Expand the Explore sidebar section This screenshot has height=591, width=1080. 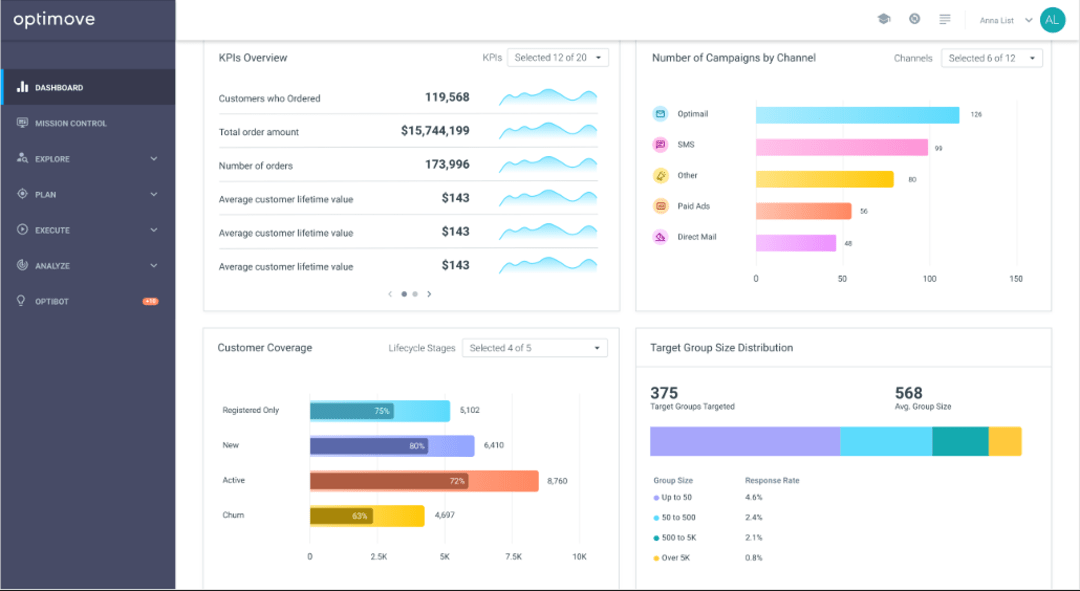click(154, 158)
